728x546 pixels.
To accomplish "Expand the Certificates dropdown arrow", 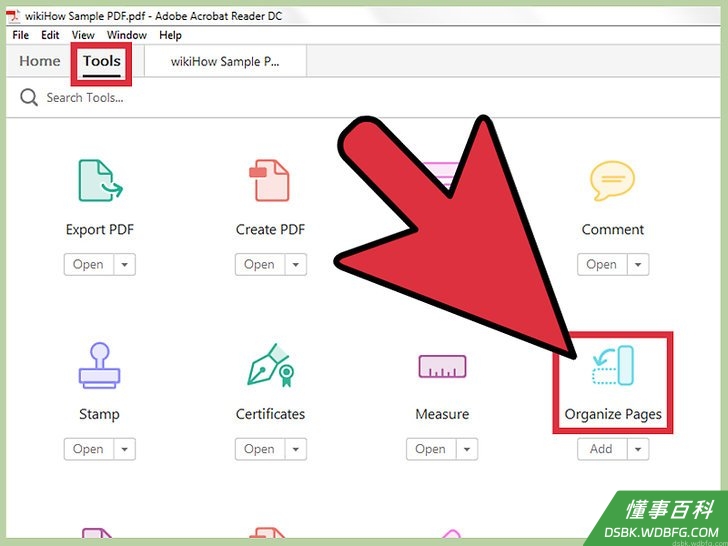I will (x=295, y=449).
